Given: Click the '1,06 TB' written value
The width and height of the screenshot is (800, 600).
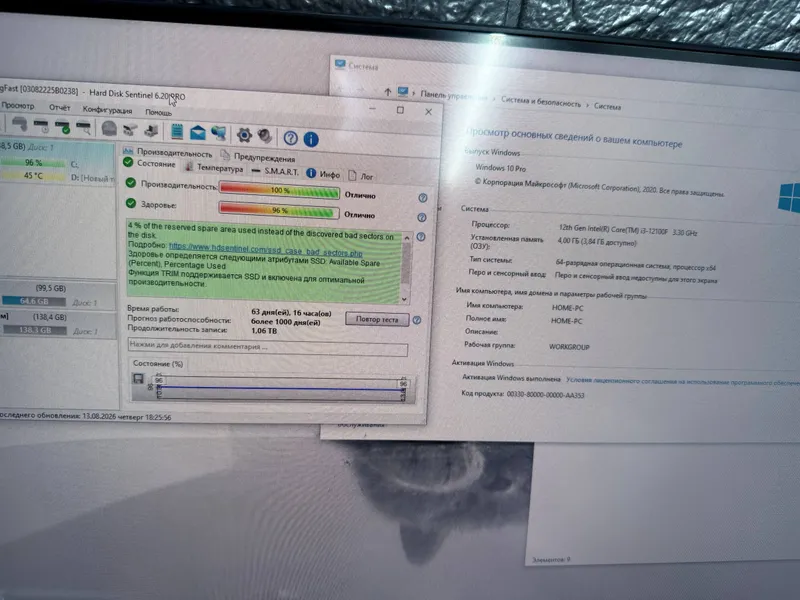Looking at the screenshot, I should 264,331.
